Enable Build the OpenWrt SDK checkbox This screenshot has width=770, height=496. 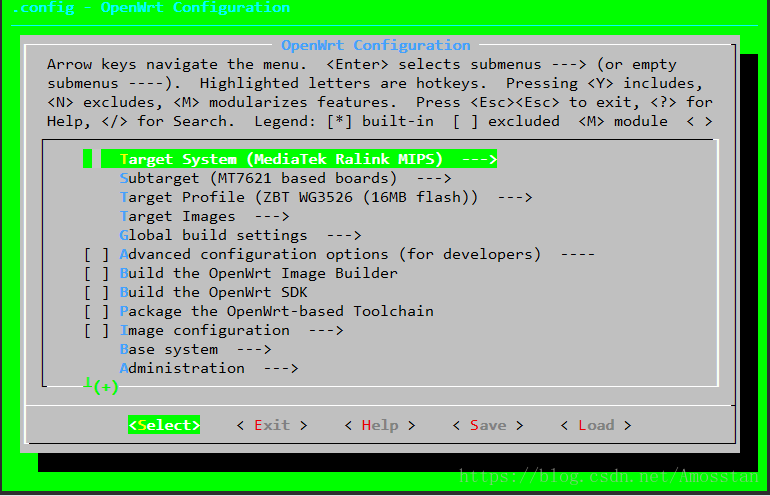pyautogui.click(x=96, y=293)
